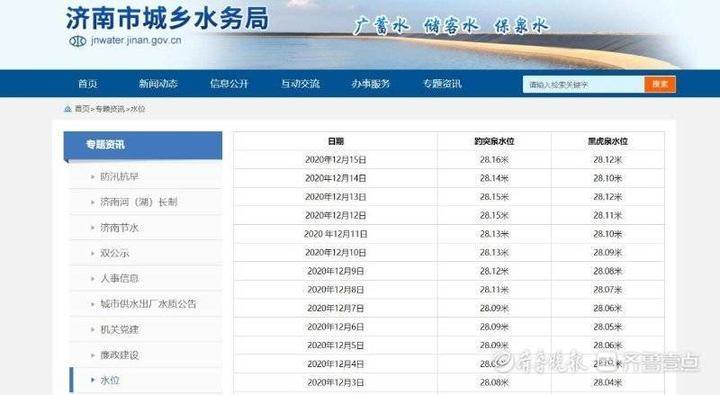Click the water bureau logo icon
The height and width of the screenshot is (395, 720).
(77, 41)
